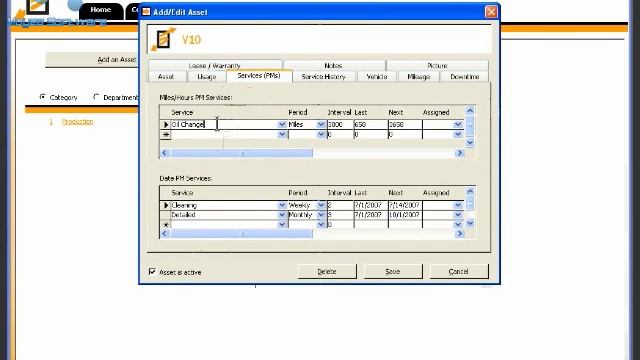This screenshot has height=360, width=640.
Task: Click the Delete button
Action: coord(327,271)
